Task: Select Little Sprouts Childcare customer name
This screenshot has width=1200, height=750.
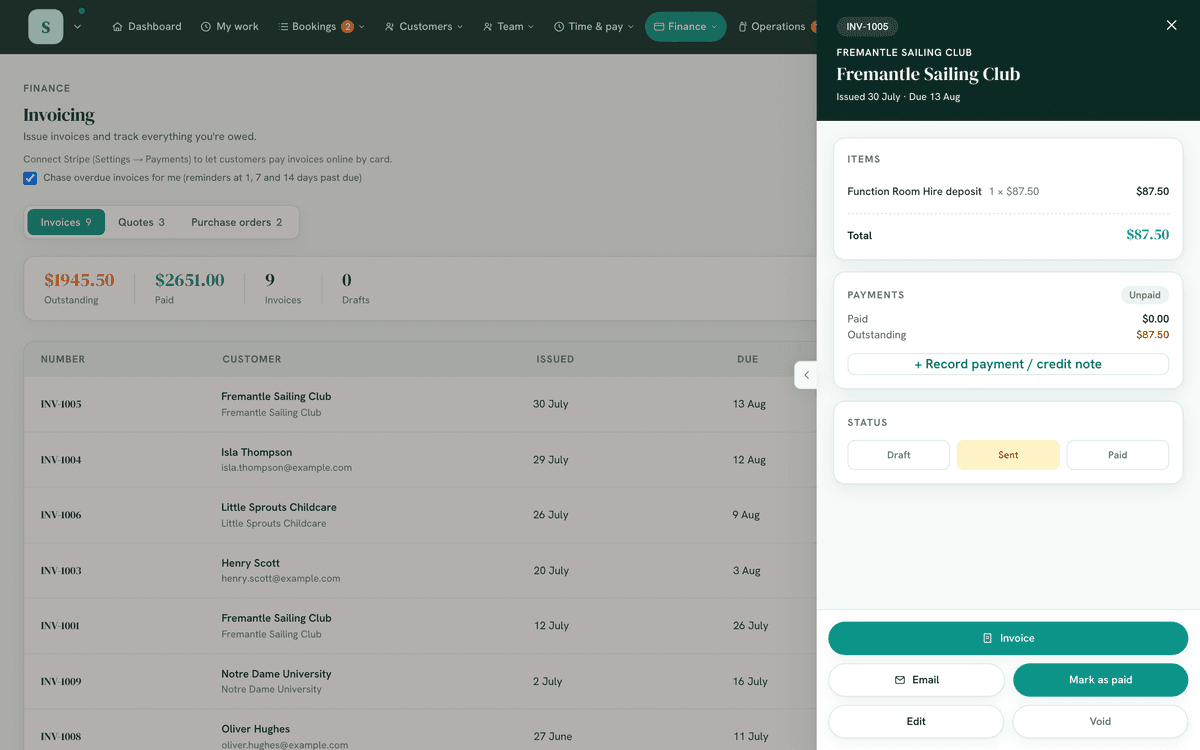Action: click(279, 507)
